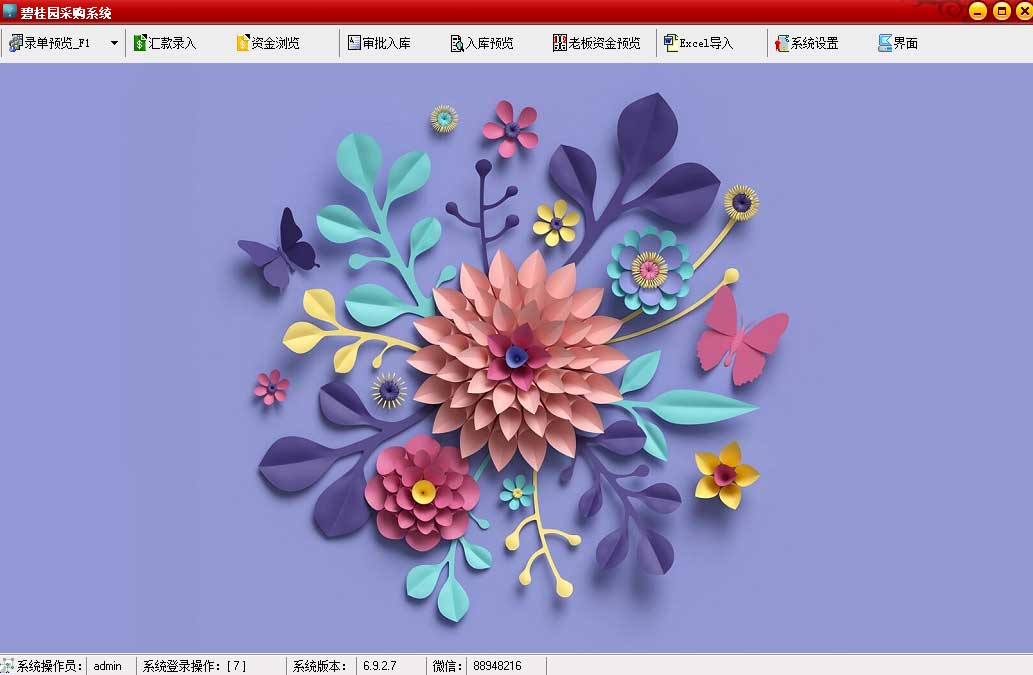This screenshot has height=675, width=1033.
Task: Click the status bar operator icon
Action: pyautogui.click(x=8, y=666)
